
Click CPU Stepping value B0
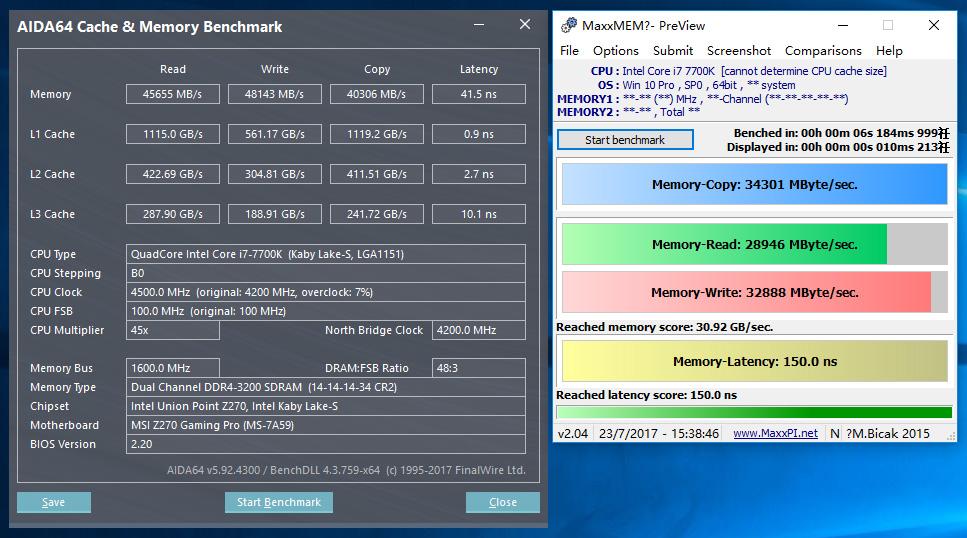click(x=326, y=273)
